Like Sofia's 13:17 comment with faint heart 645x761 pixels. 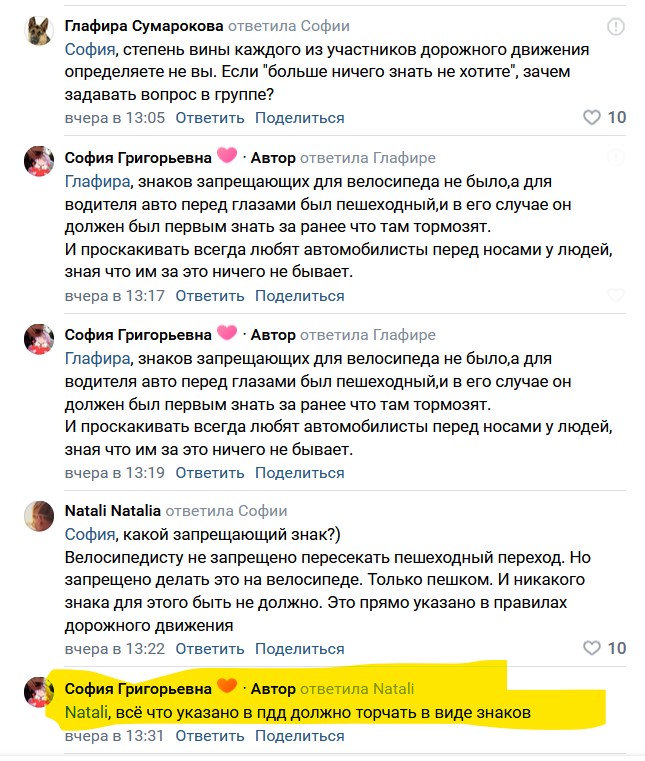[x=616, y=295]
